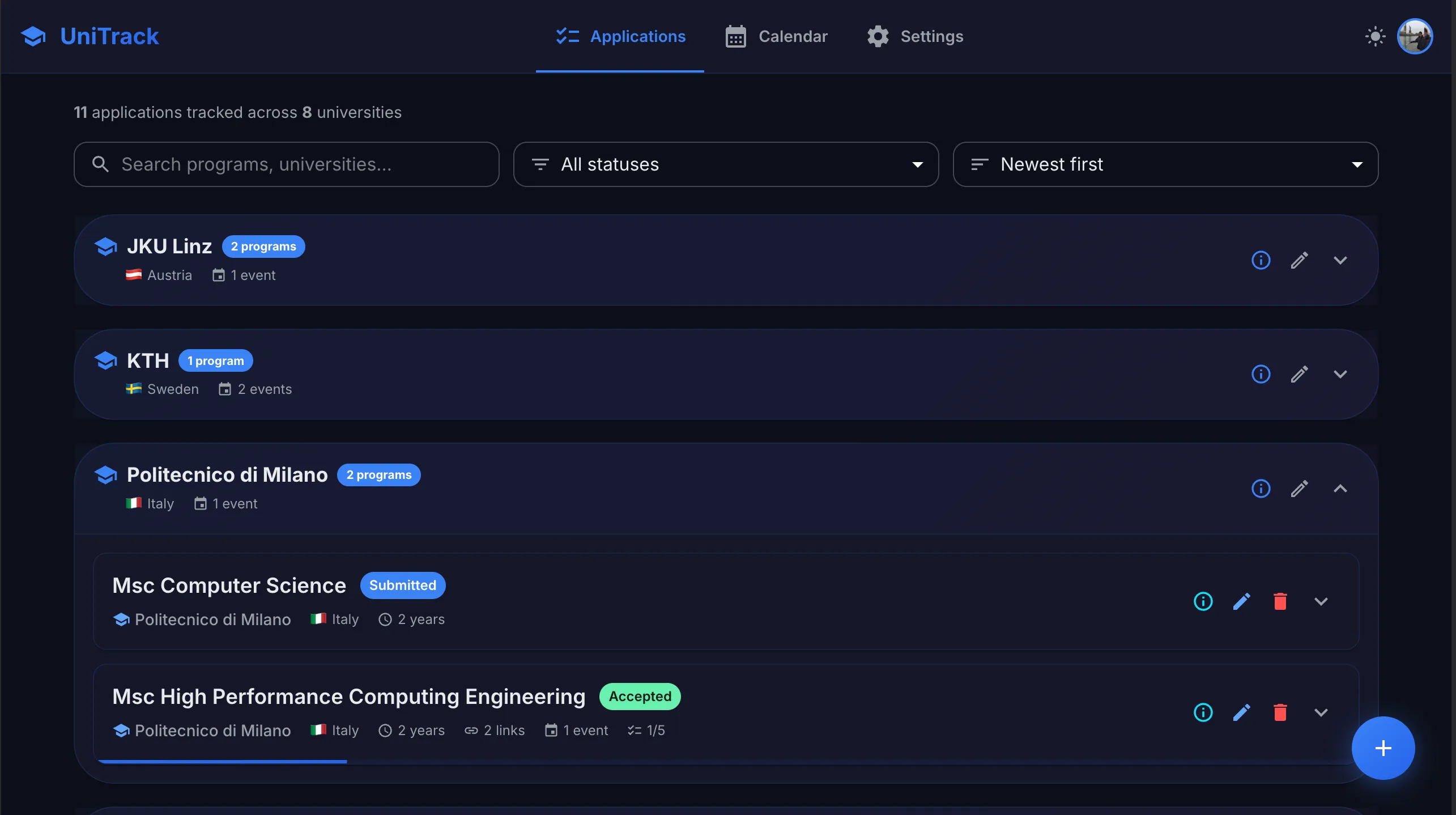The width and height of the screenshot is (1456, 815).
Task: Click the filter icon beside All statuses
Action: (540, 164)
